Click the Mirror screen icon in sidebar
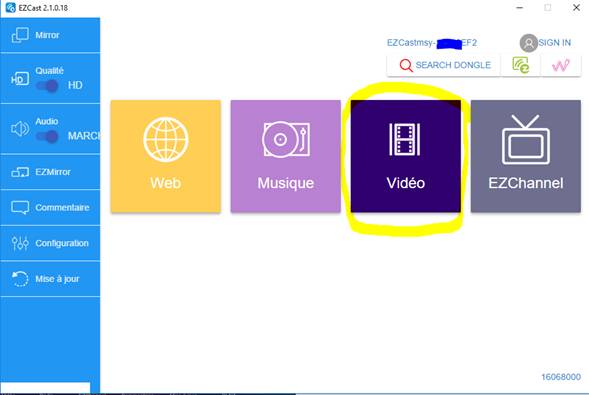Image resolution: width=589 pixels, height=395 pixels. coord(20,35)
